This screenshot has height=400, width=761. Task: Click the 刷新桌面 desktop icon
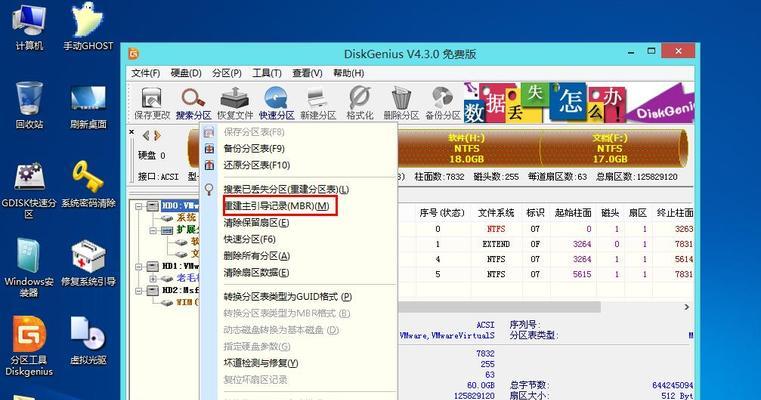(x=88, y=105)
